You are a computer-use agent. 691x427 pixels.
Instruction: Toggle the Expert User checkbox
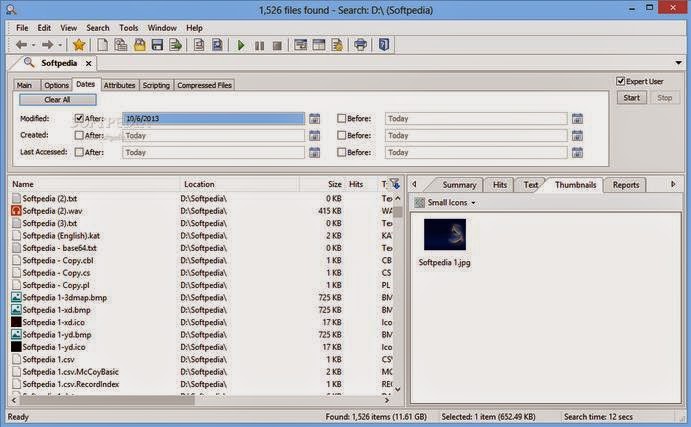pos(620,81)
